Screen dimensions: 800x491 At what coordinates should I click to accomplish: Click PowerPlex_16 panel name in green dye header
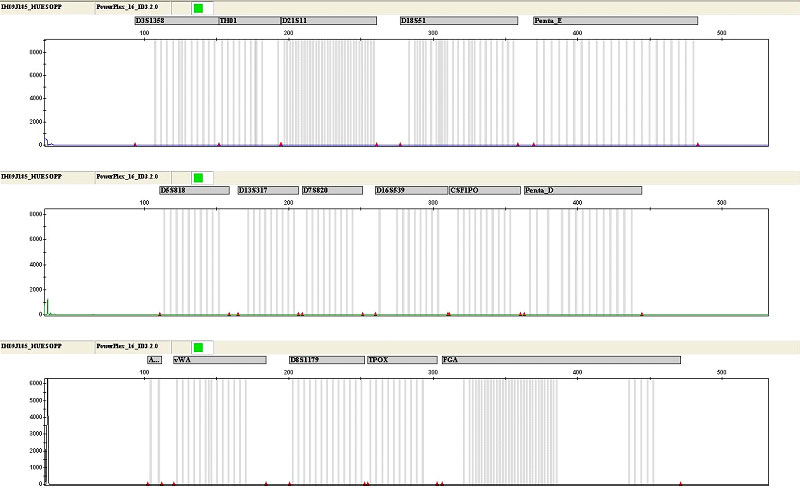click(127, 177)
